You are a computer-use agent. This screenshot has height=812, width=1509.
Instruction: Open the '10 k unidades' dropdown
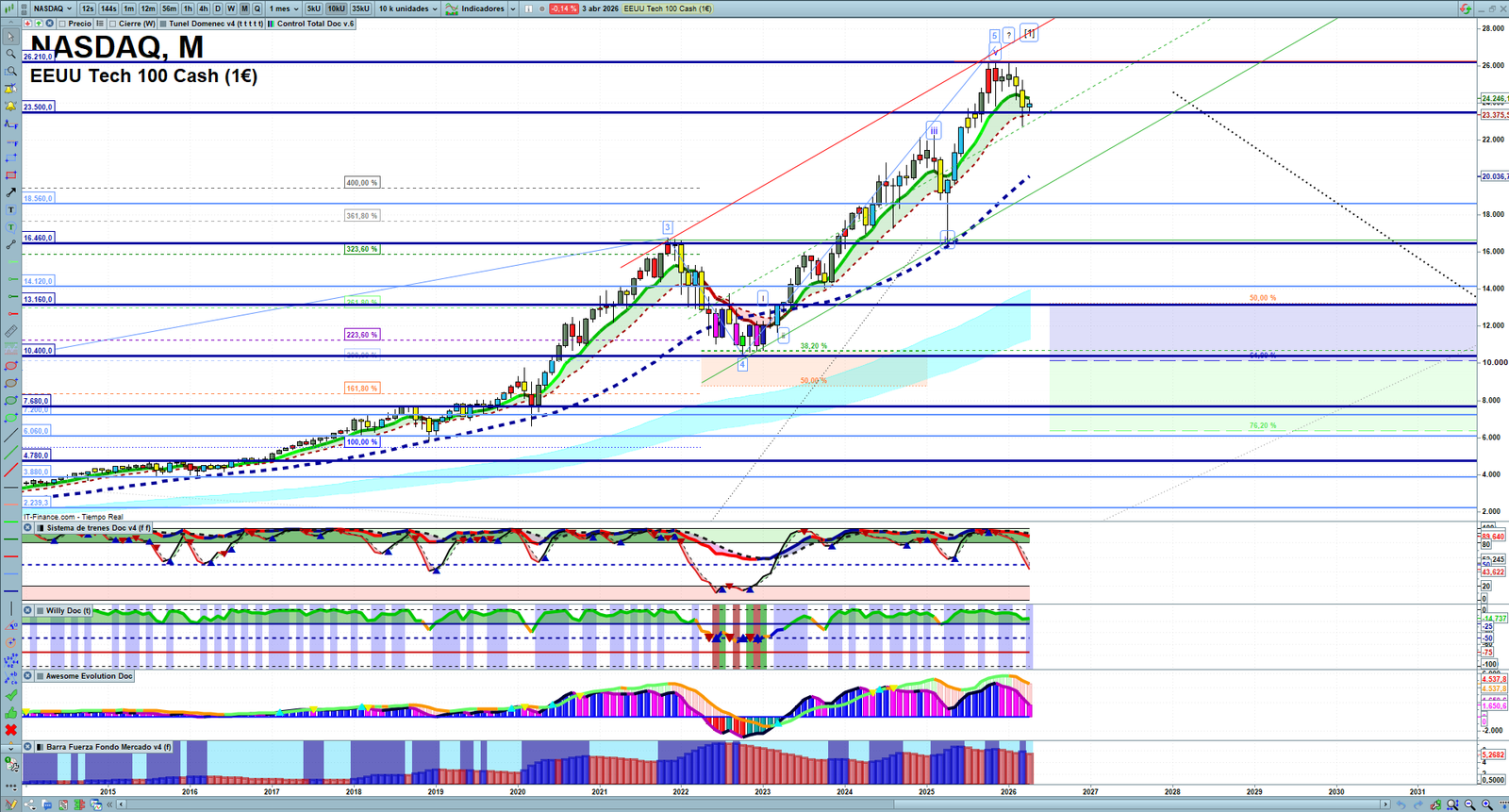tap(408, 8)
